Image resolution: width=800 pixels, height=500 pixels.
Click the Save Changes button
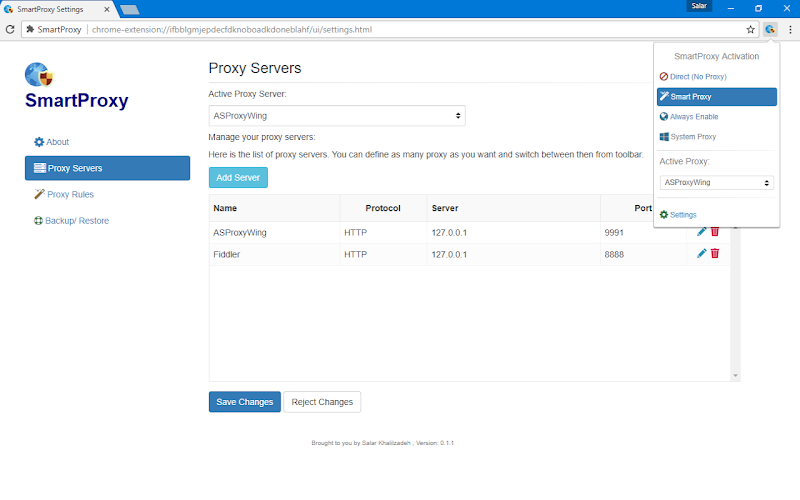point(245,402)
